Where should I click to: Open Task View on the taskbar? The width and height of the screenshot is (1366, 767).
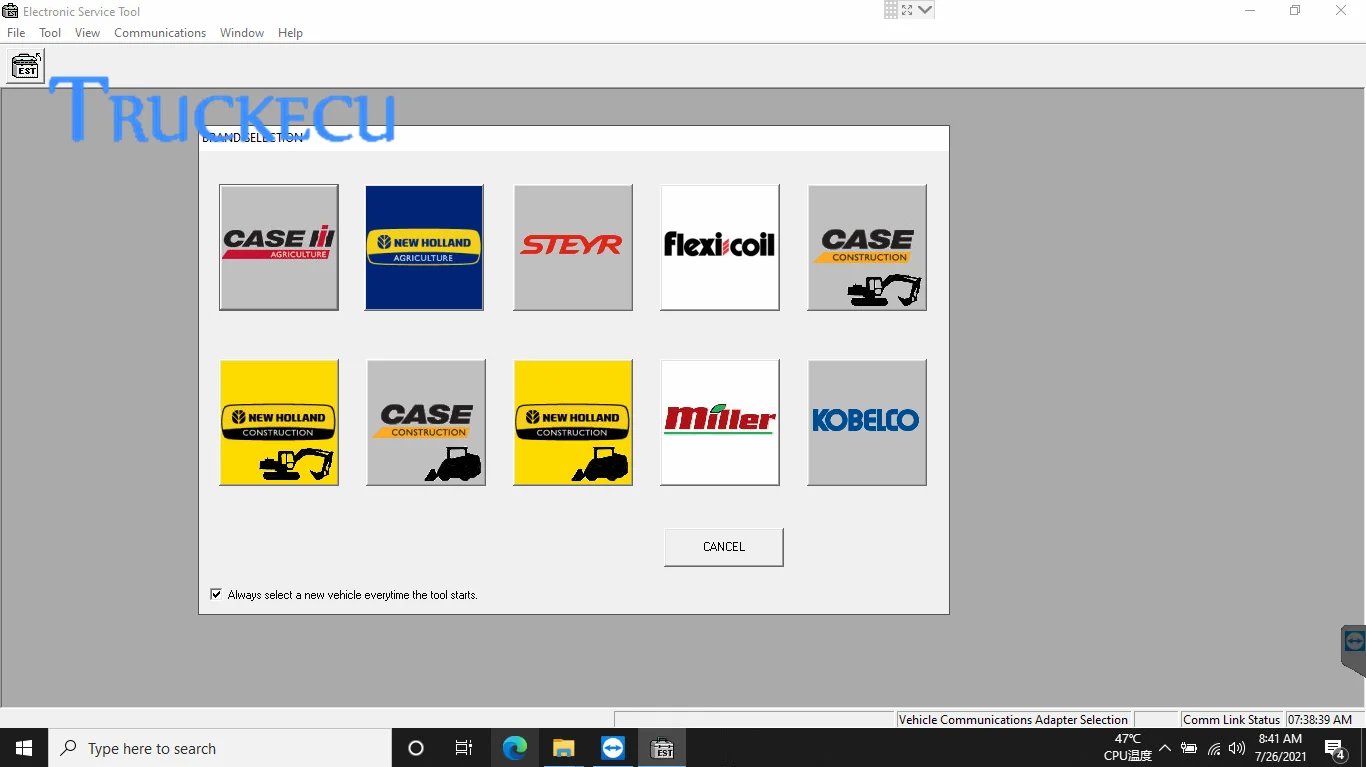[464, 748]
